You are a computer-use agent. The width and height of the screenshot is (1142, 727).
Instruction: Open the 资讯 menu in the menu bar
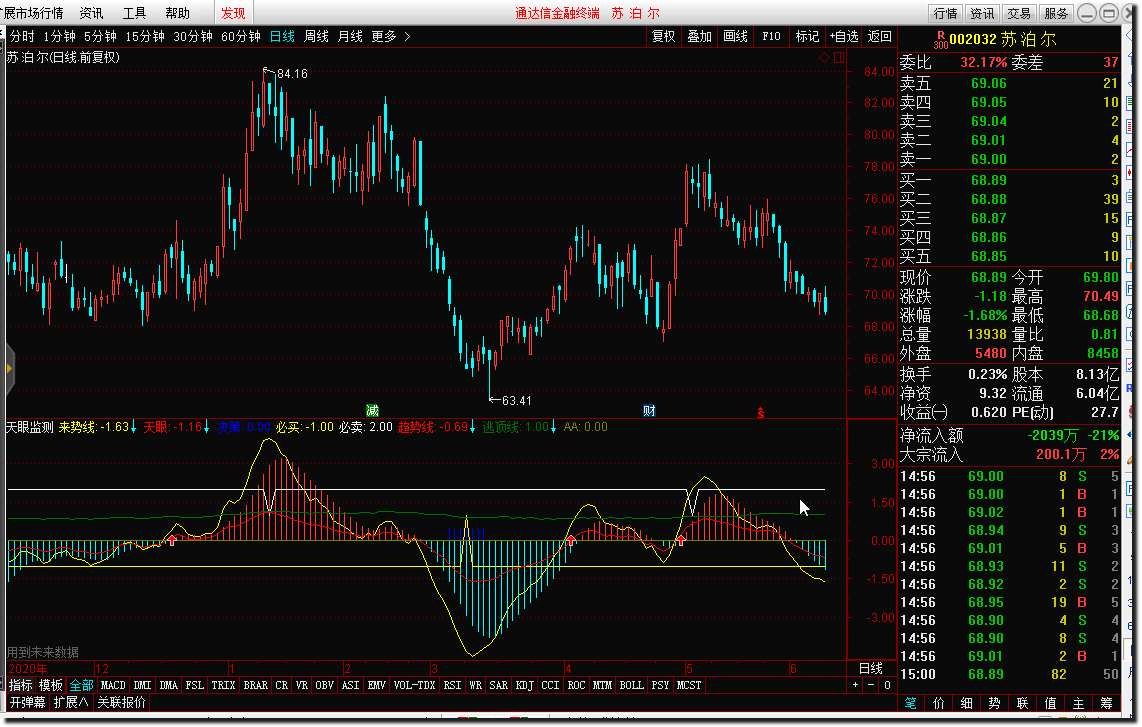pos(91,13)
